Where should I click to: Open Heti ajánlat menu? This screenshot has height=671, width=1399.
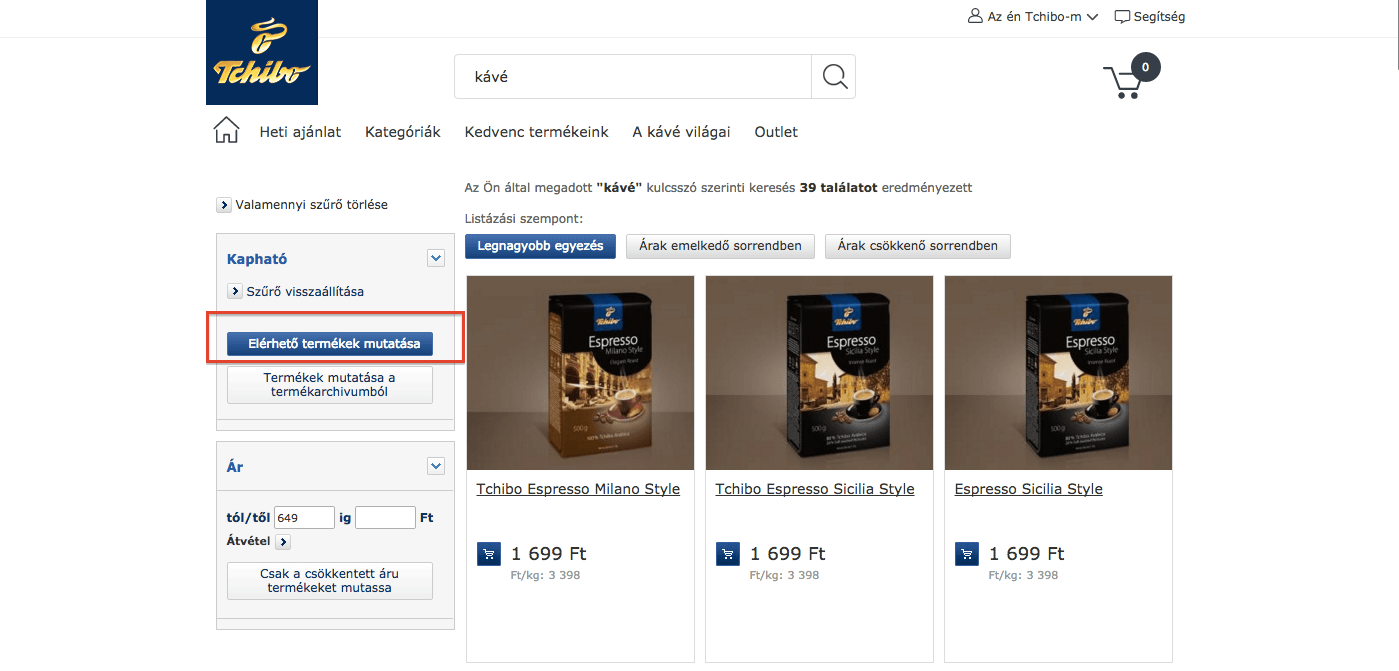[300, 132]
